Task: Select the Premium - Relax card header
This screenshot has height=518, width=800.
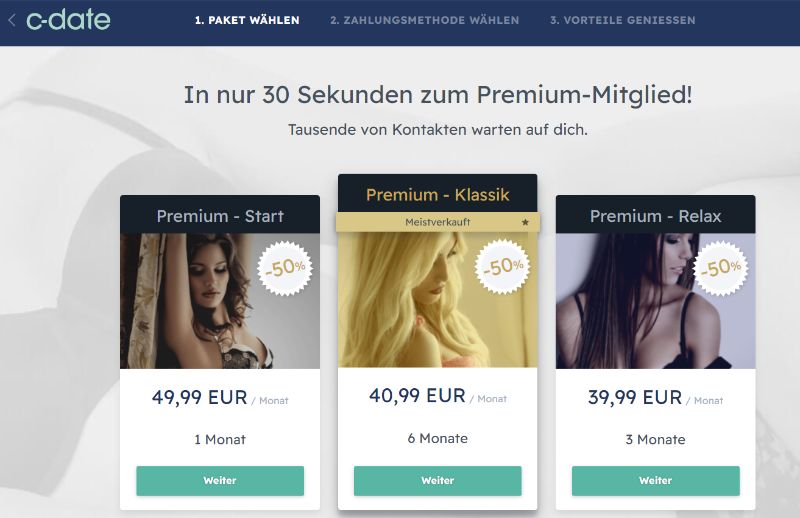Action: pos(656,215)
